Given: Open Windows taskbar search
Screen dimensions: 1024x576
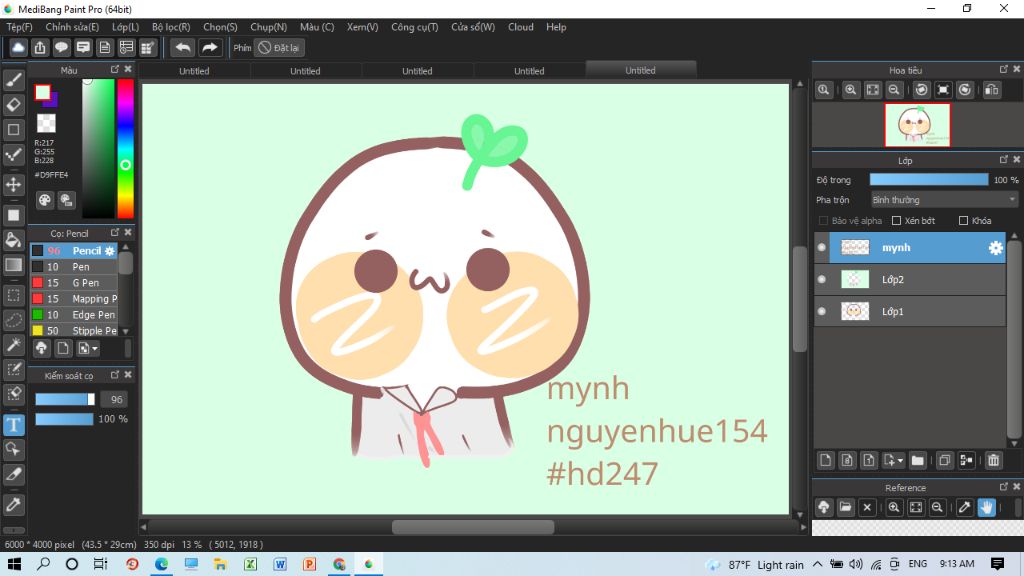Looking at the screenshot, I should click(43, 564).
